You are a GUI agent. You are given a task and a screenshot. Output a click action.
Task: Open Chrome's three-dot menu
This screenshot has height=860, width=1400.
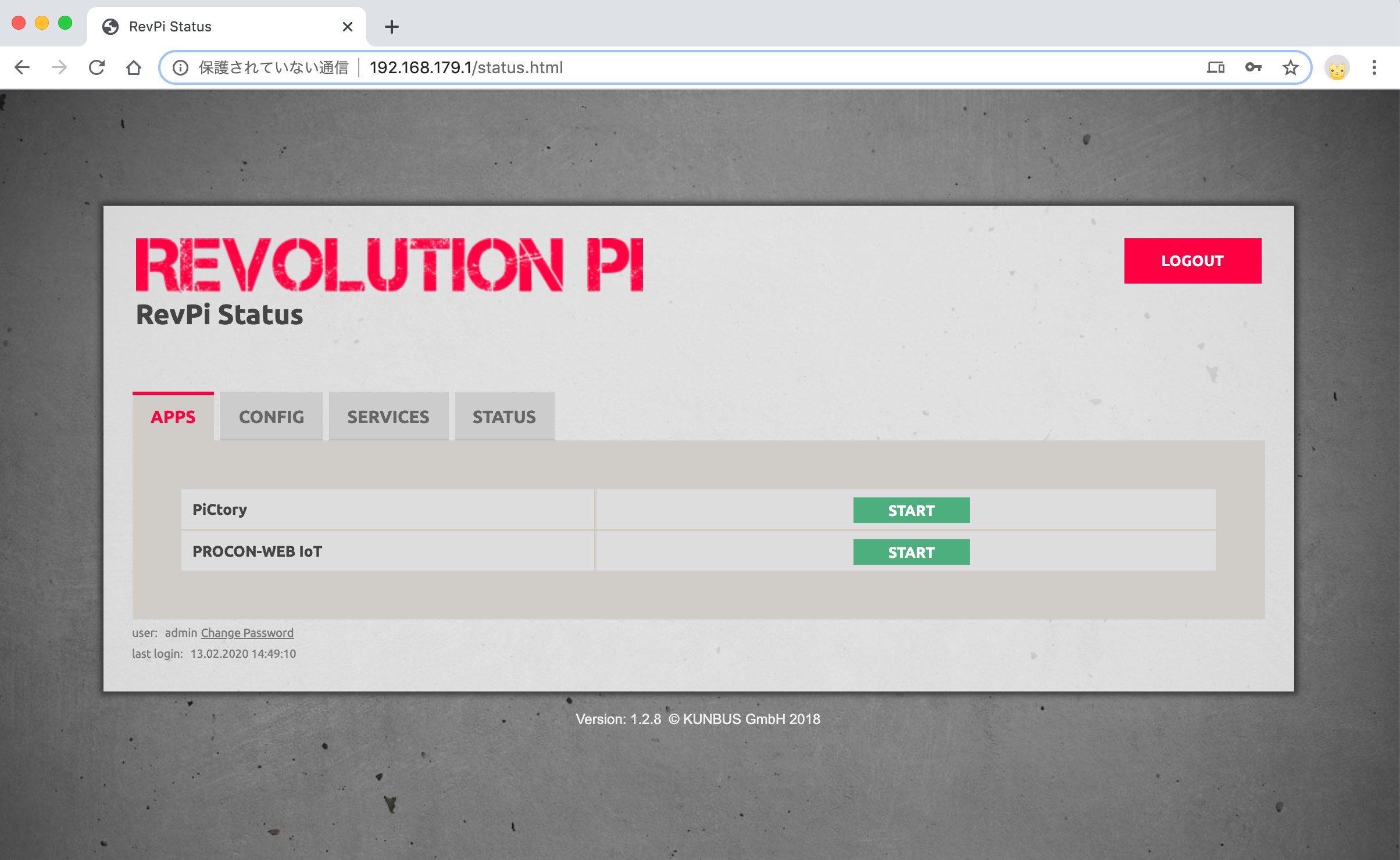[x=1374, y=67]
